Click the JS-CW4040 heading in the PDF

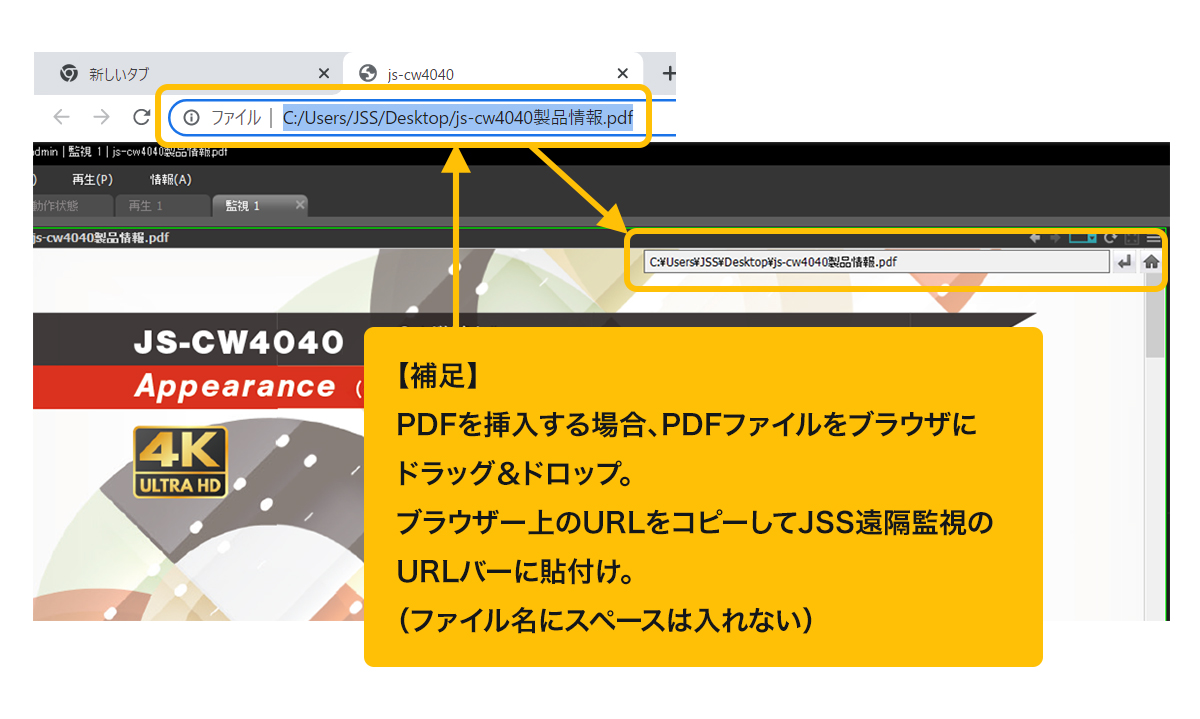[x=238, y=343]
